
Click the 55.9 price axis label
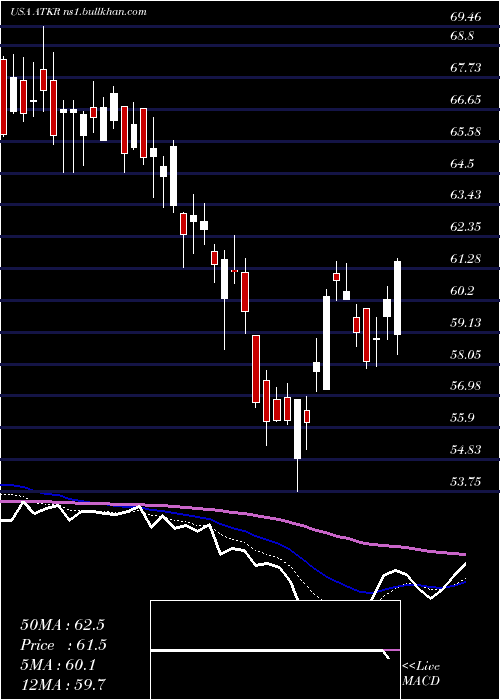(462, 418)
